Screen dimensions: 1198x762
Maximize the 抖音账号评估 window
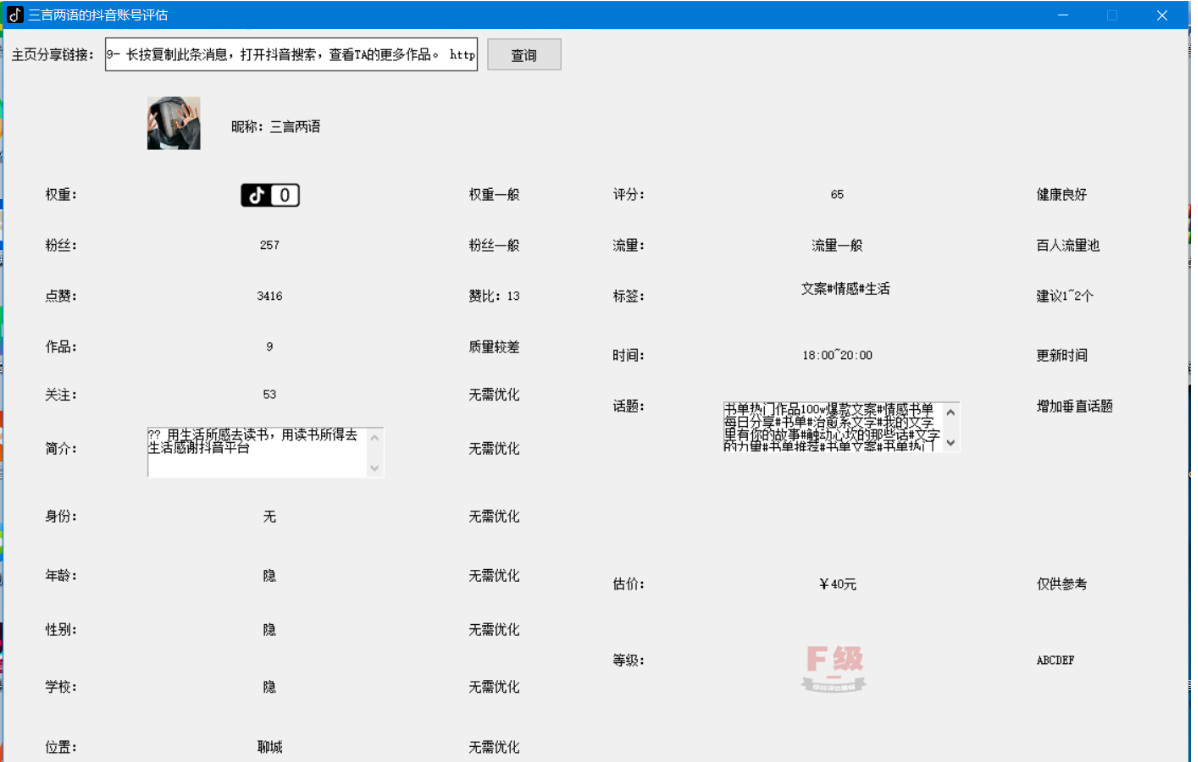pyautogui.click(x=1112, y=15)
